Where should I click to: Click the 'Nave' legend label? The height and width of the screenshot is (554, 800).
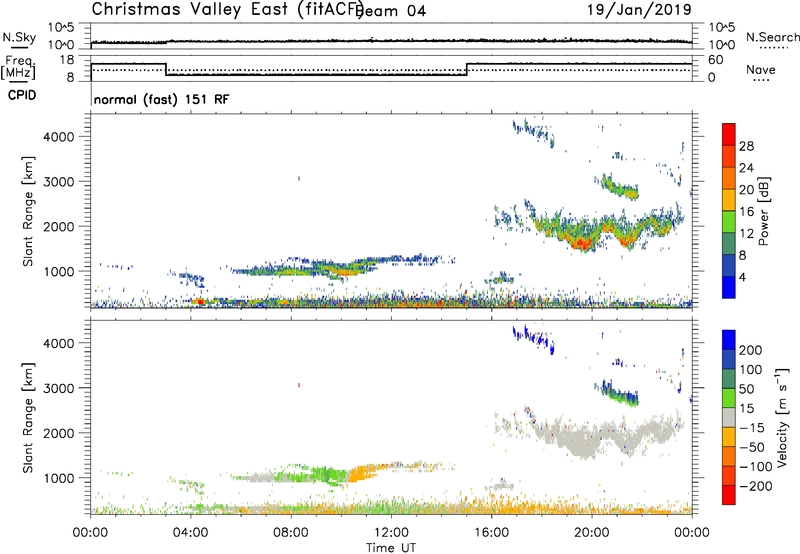(761, 69)
